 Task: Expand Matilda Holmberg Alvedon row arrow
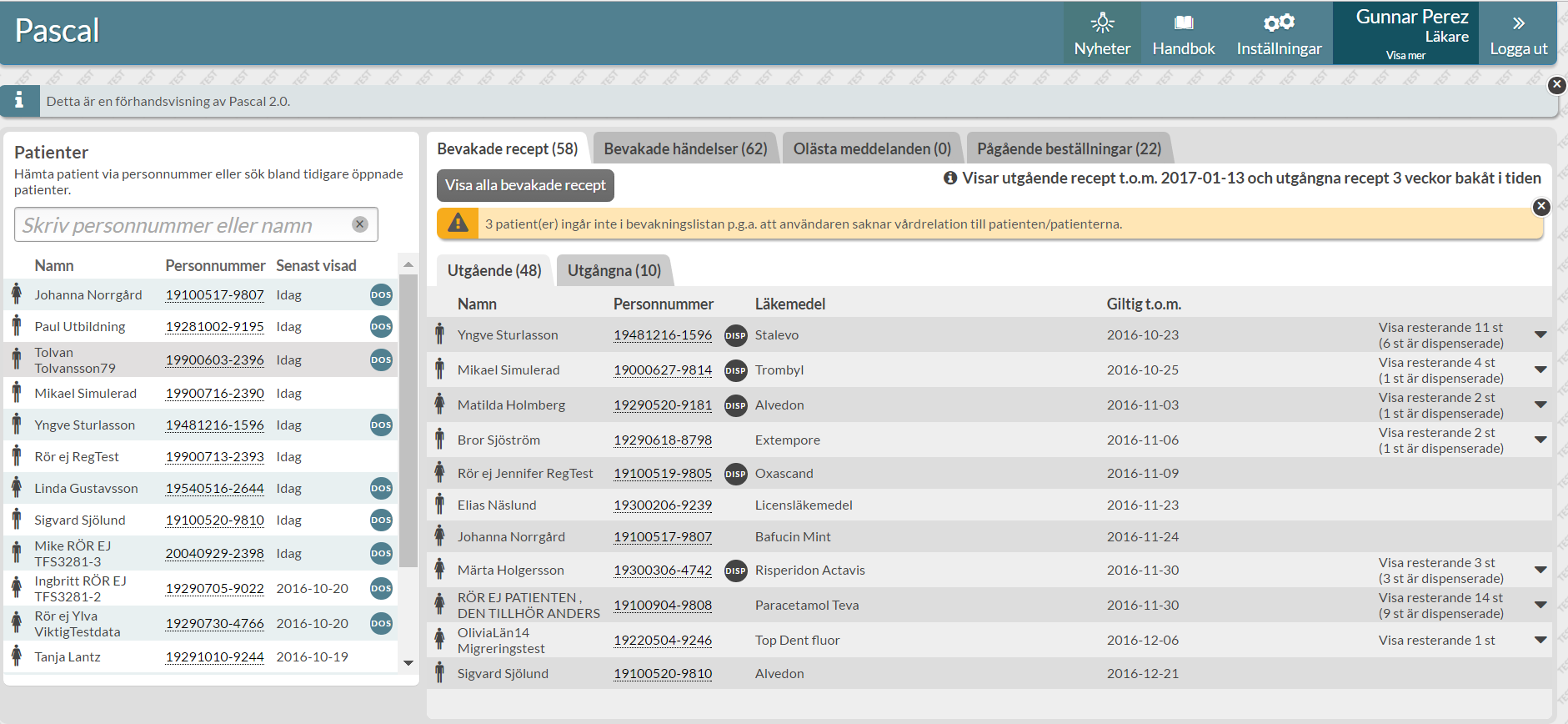pyautogui.click(x=1540, y=405)
